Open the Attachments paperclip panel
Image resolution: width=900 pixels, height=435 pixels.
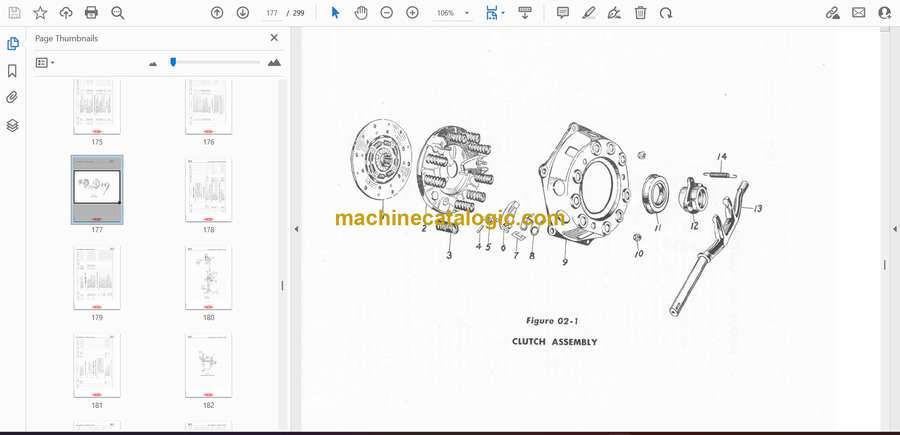click(12, 98)
